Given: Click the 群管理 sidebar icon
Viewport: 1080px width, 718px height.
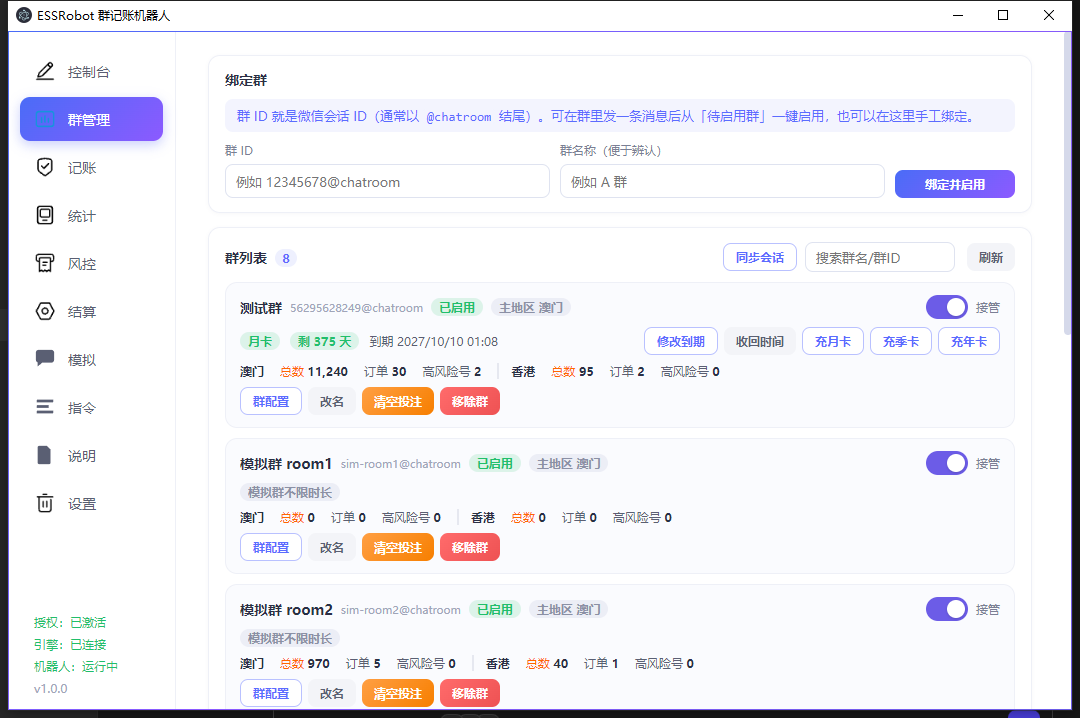Looking at the screenshot, I should point(45,119).
